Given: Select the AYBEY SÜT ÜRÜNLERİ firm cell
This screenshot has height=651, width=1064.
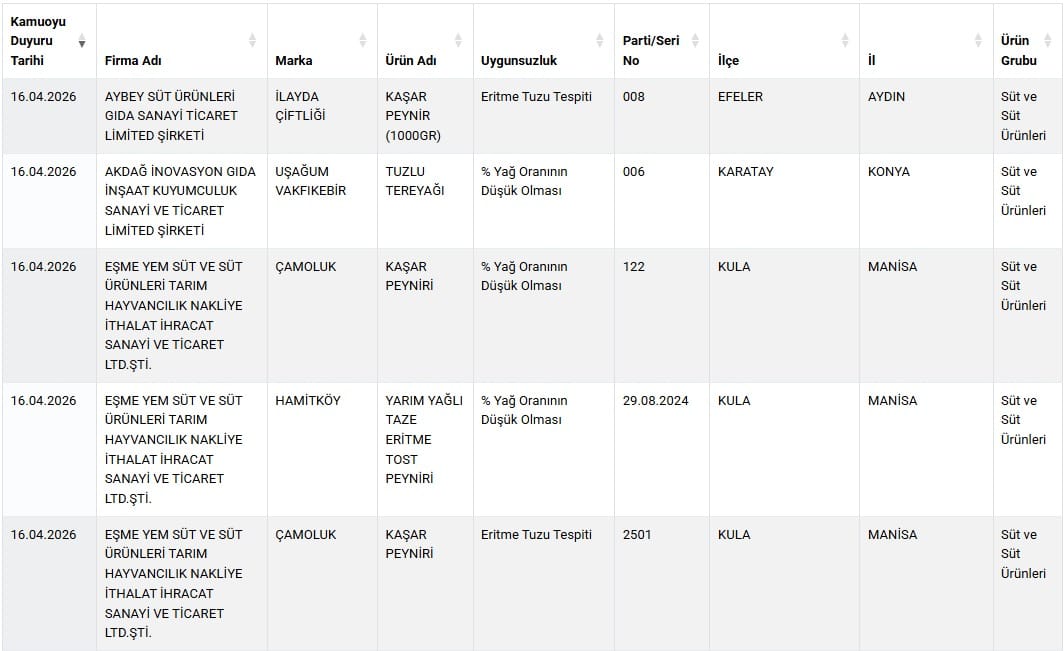Looking at the screenshot, I should pyautogui.click(x=170, y=116).
